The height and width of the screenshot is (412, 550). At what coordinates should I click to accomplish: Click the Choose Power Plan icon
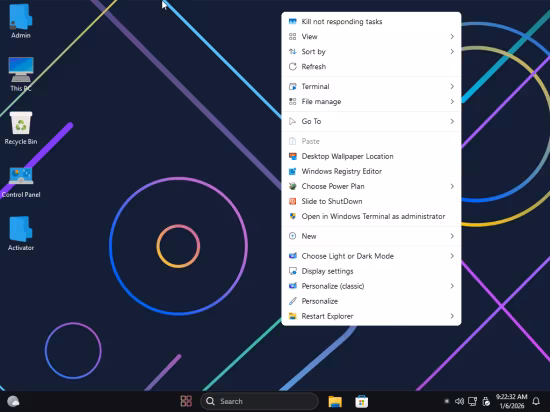(293, 186)
